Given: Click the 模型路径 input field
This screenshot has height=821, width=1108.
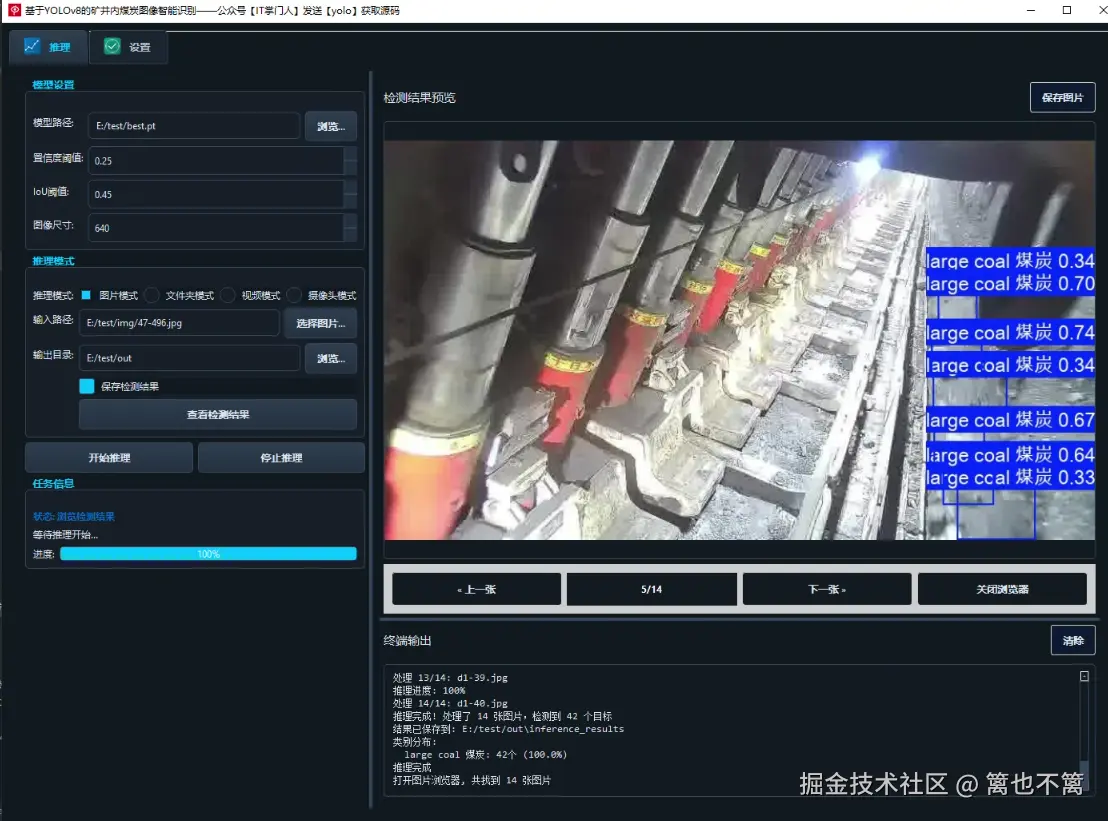Looking at the screenshot, I should [194, 126].
